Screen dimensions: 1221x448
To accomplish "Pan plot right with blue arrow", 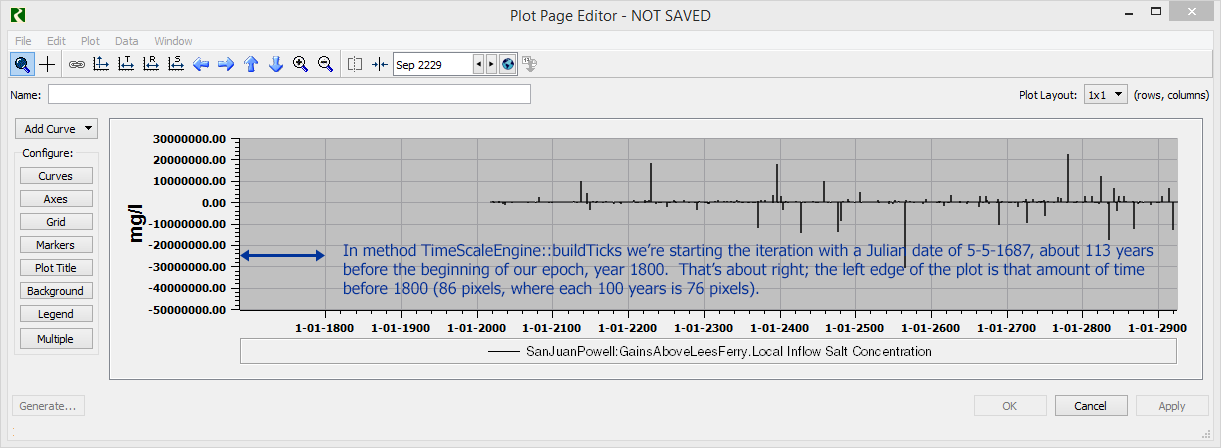I will (x=226, y=64).
